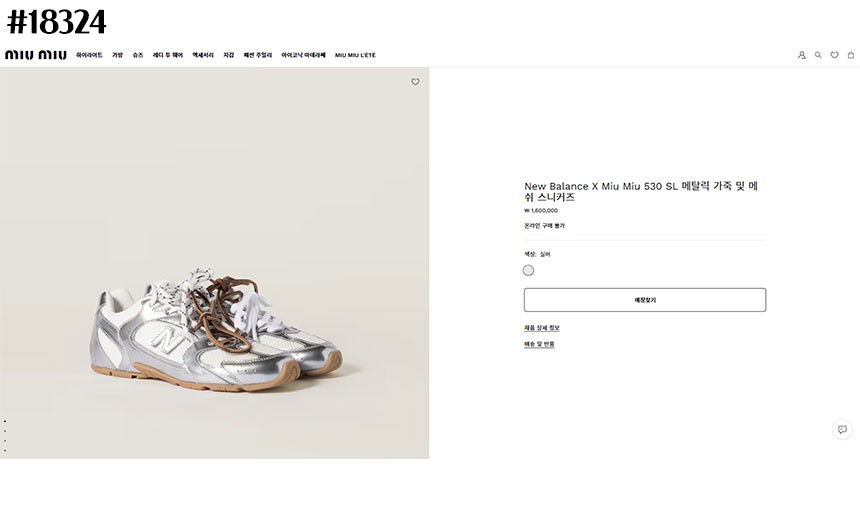
Task: Open the wishlist heart in header
Action: pyautogui.click(x=834, y=55)
